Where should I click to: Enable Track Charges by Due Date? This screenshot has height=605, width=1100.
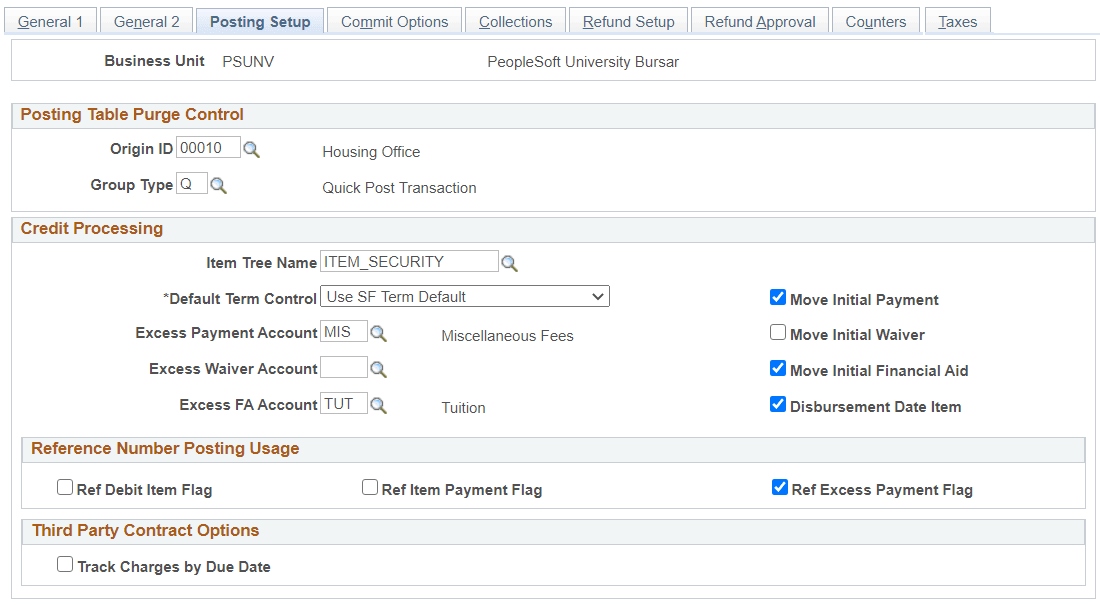[x=65, y=564]
